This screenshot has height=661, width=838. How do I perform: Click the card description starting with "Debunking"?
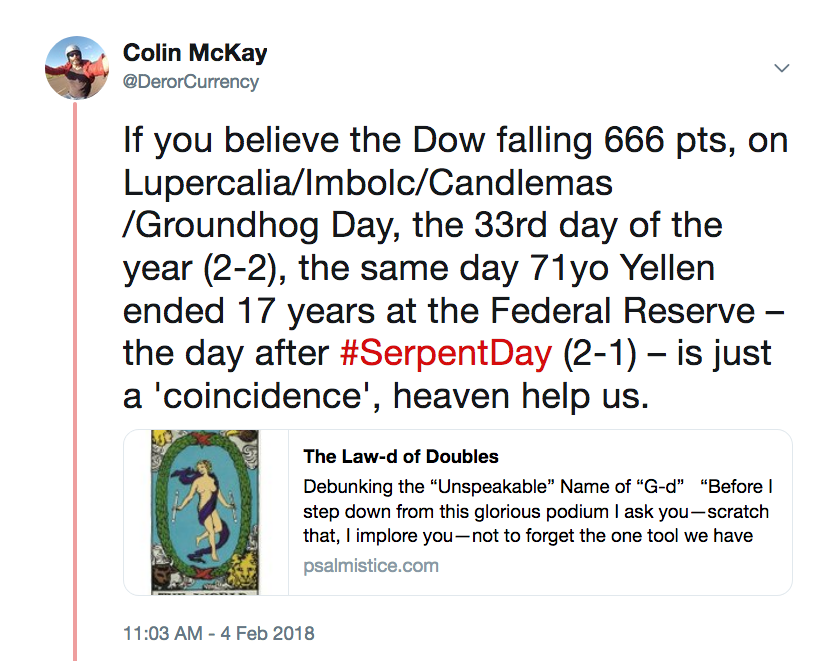[538, 510]
